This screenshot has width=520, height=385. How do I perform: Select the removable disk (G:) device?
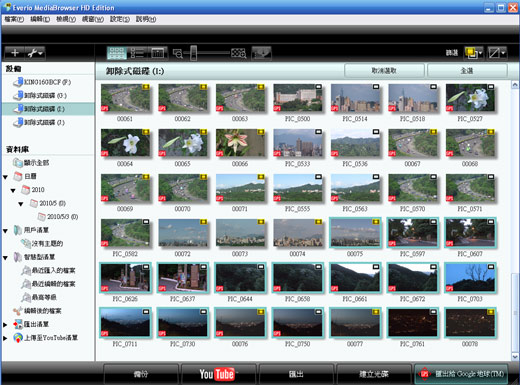(x=48, y=96)
